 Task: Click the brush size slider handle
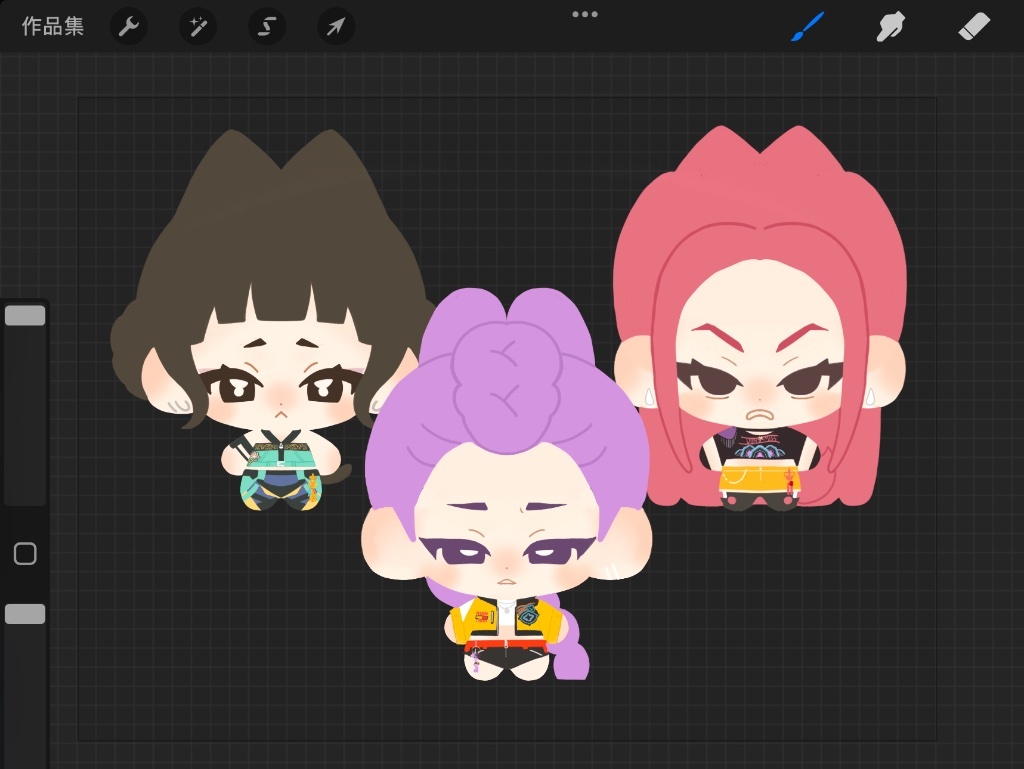[x=25, y=316]
